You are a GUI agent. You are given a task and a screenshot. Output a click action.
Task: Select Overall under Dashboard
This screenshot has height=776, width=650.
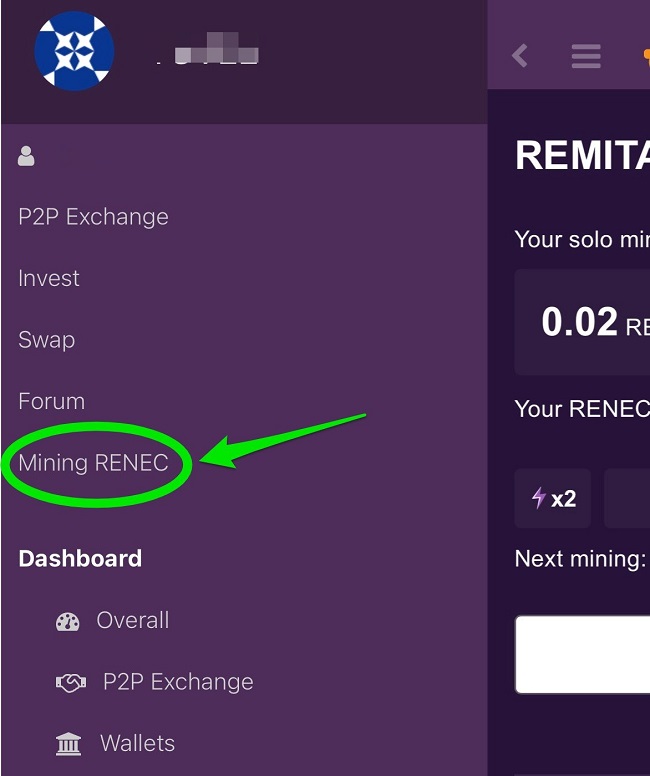tap(132, 621)
